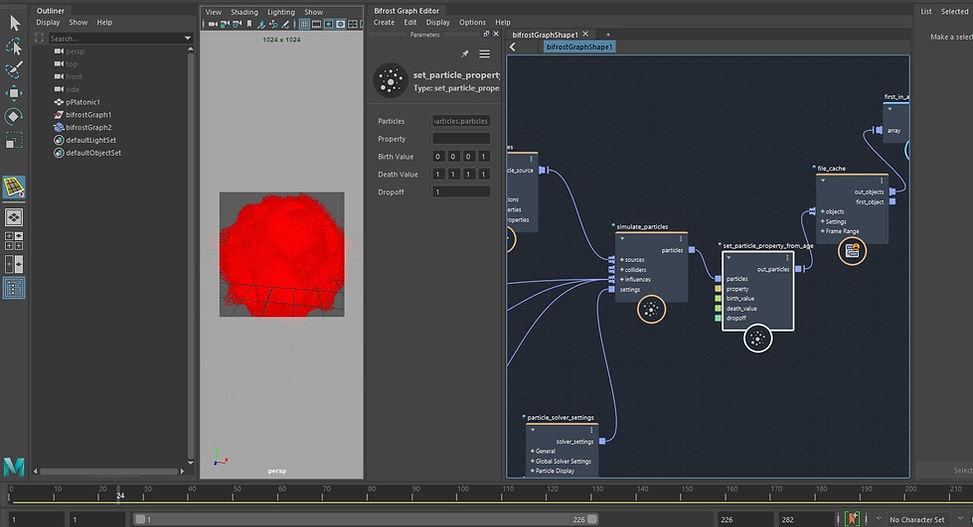
Task: Expand sources port on simulate_particles
Action: pos(622,260)
